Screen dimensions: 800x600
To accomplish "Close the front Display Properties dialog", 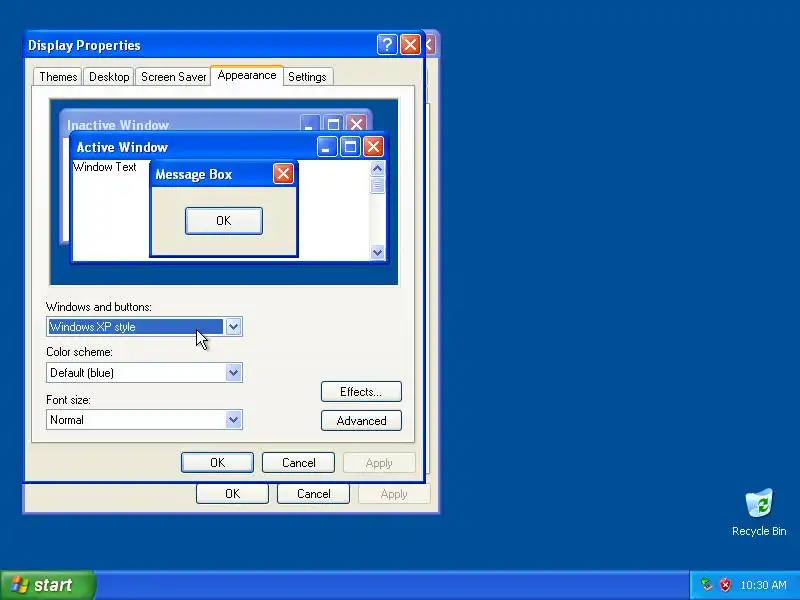I will click(x=410, y=45).
